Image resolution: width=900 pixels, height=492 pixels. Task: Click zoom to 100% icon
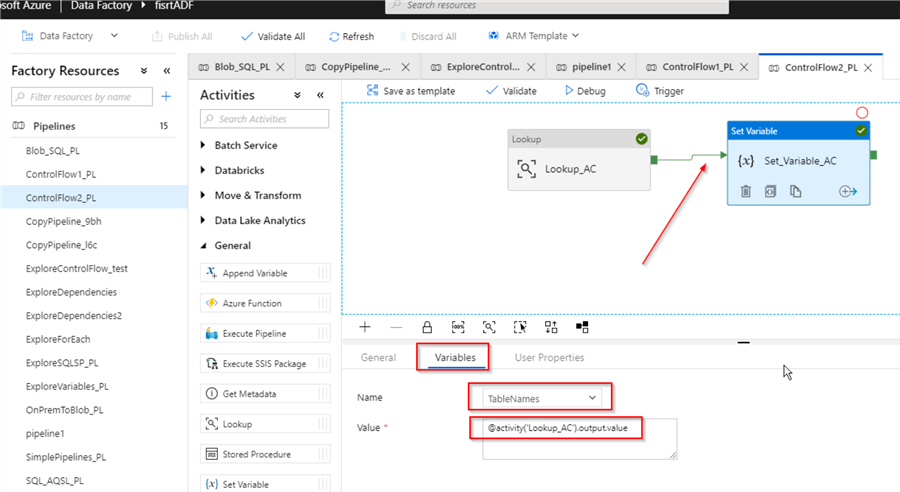(458, 327)
